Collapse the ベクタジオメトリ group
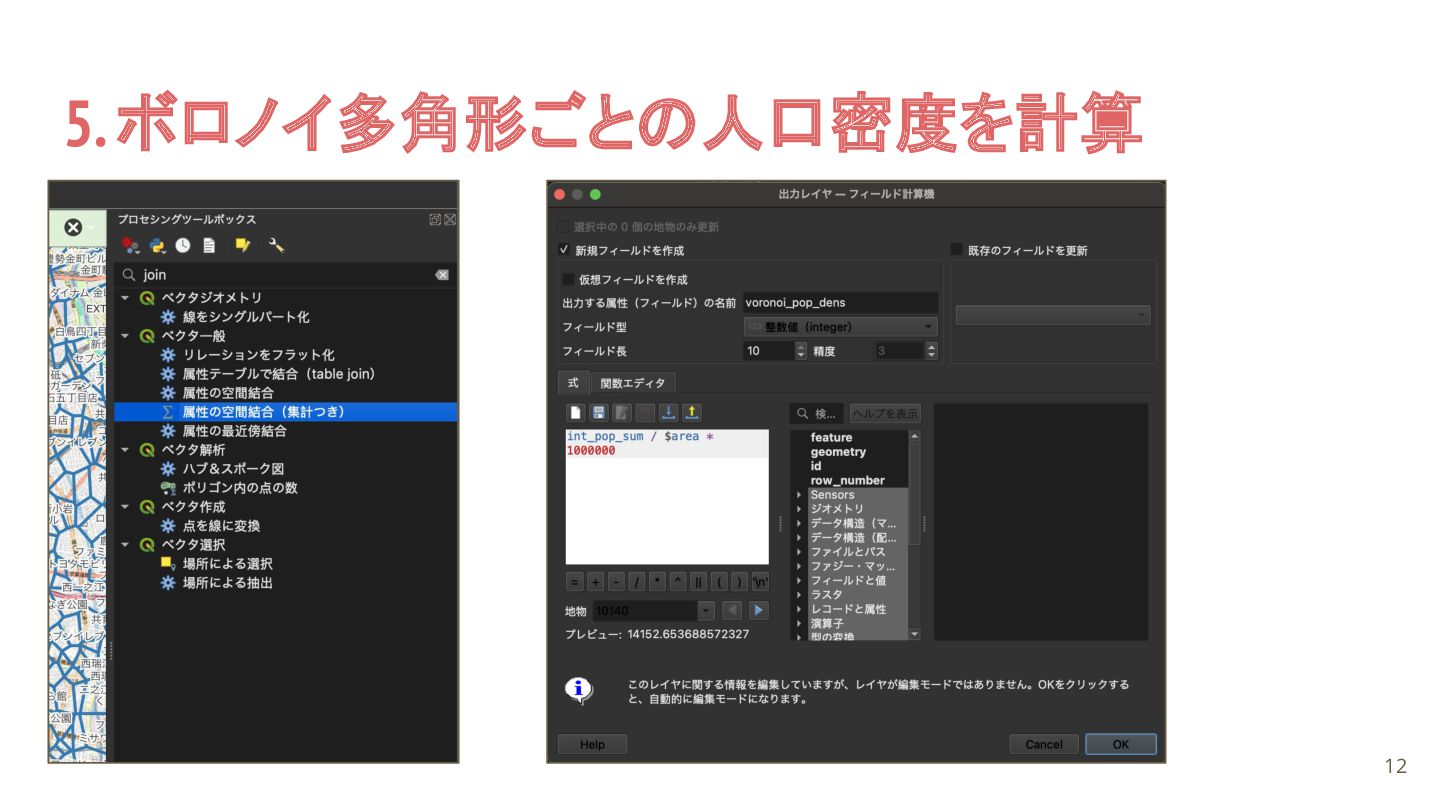Image resolution: width=1440 pixels, height=810 pixels. 125,298
